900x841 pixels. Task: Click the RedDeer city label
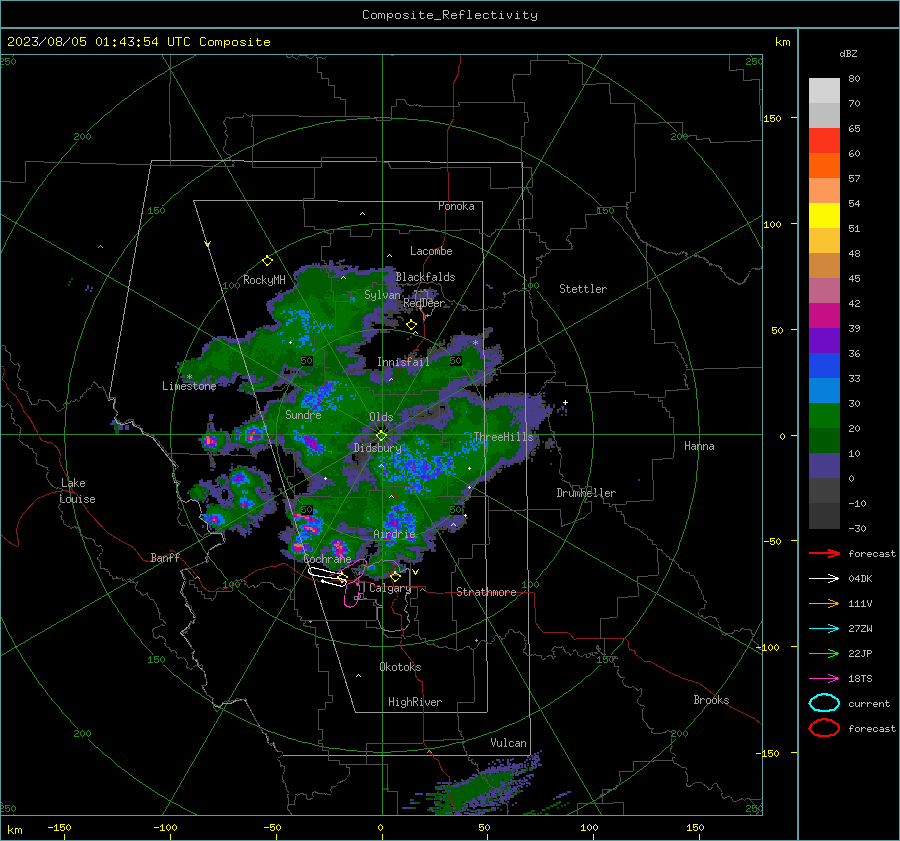point(424,303)
